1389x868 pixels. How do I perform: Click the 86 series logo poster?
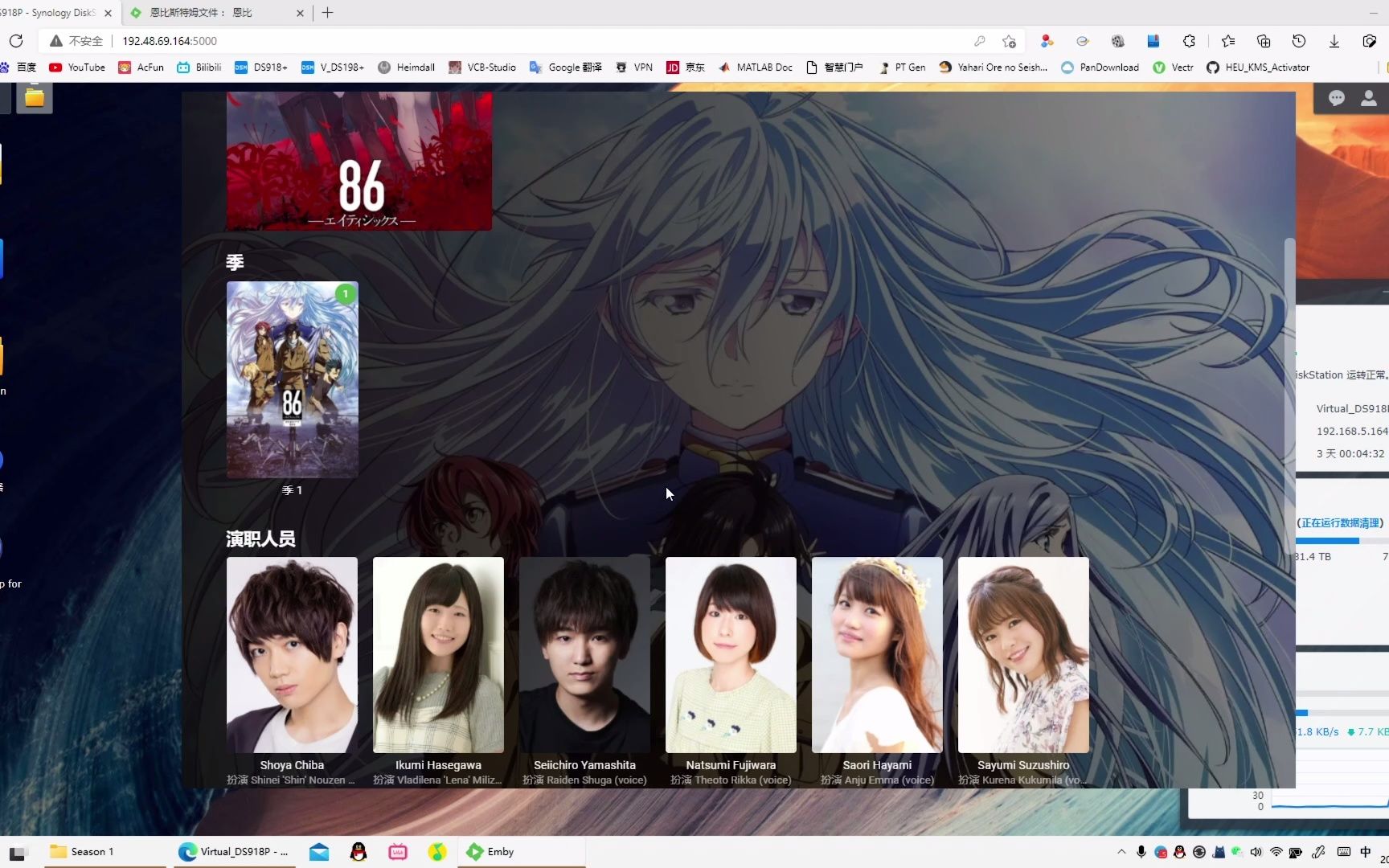coord(359,161)
